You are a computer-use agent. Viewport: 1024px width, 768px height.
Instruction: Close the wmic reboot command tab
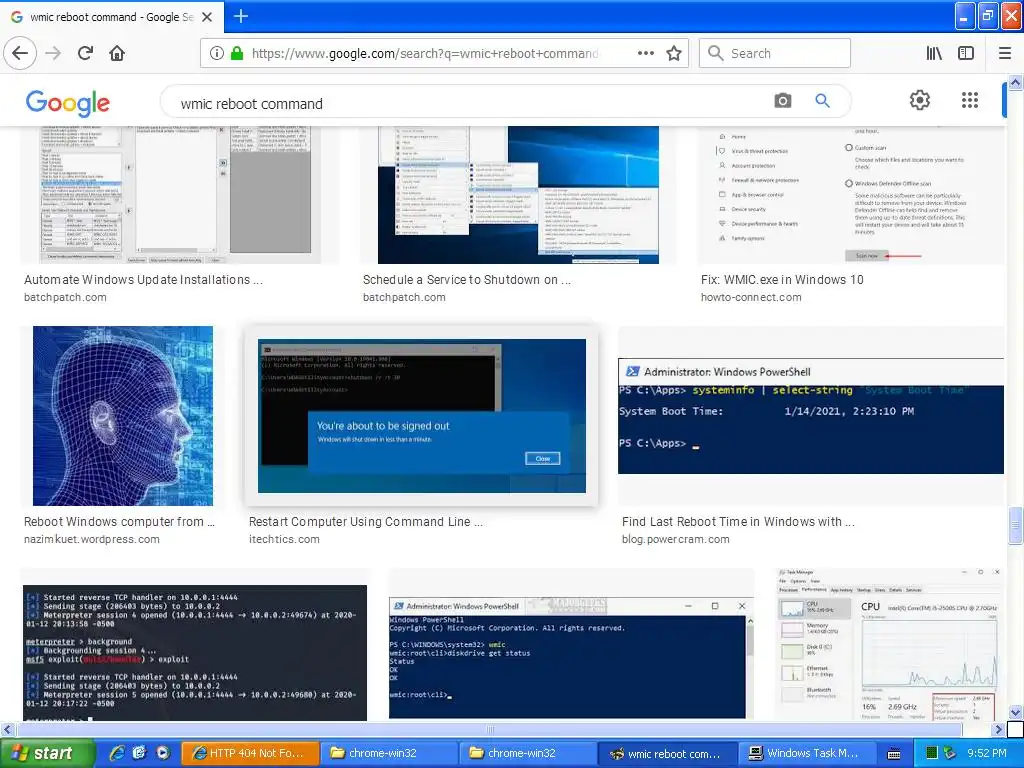click(x=207, y=17)
